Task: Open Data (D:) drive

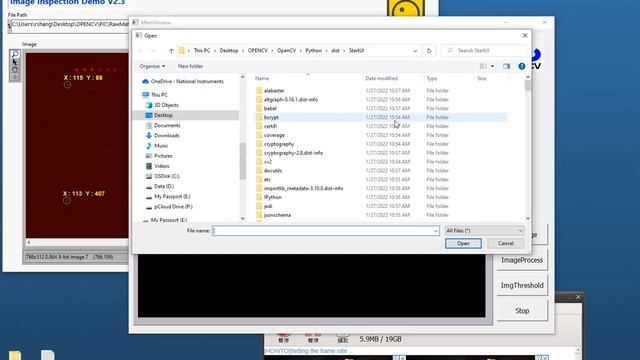Action: coord(164,186)
